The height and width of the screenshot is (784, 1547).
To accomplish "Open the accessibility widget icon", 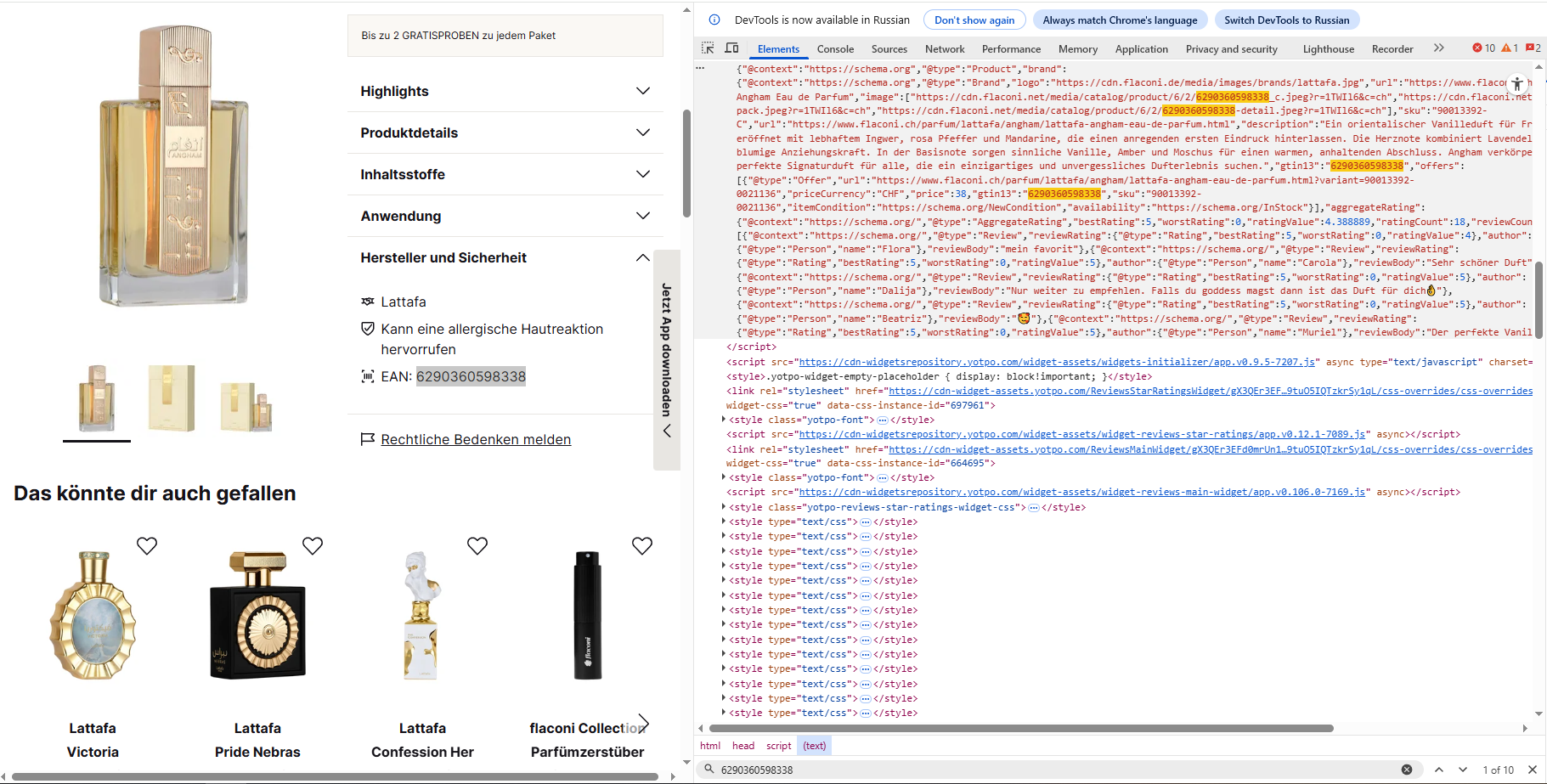I will tap(1517, 84).
